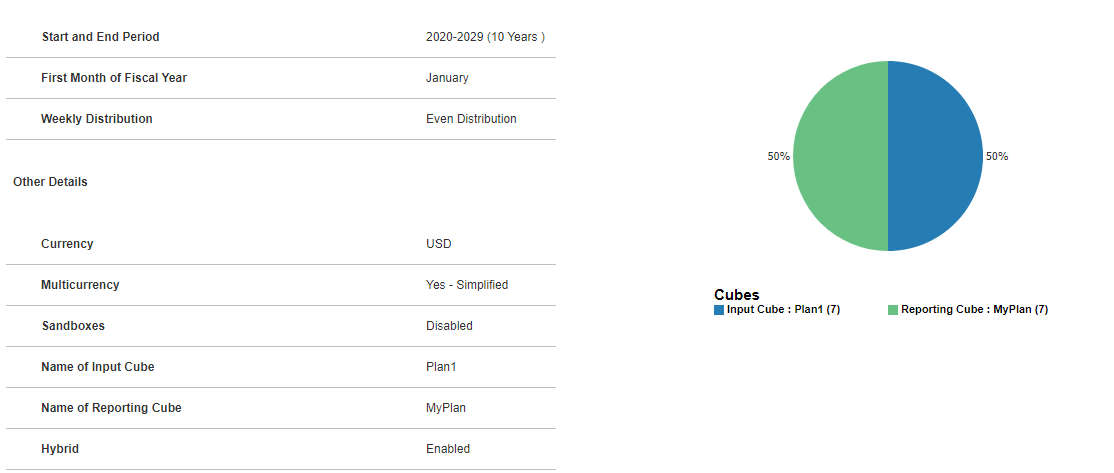Click the Enabled value for Hybrid
Image resolution: width=1114 pixels, height=473 pixels.
[x=448, y=449]
